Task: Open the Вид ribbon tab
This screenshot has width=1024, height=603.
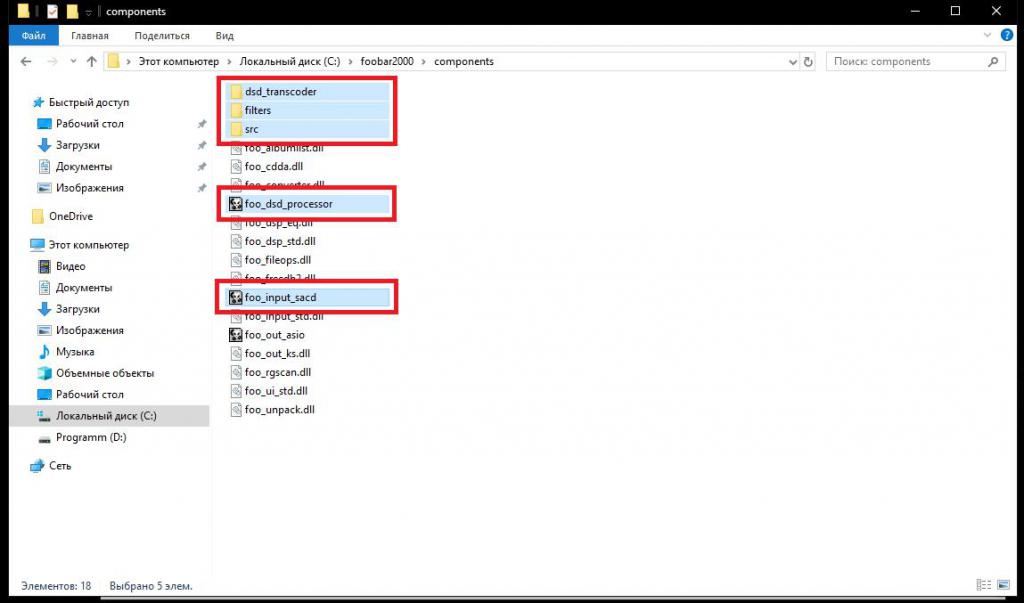Action: click(225, 35)
